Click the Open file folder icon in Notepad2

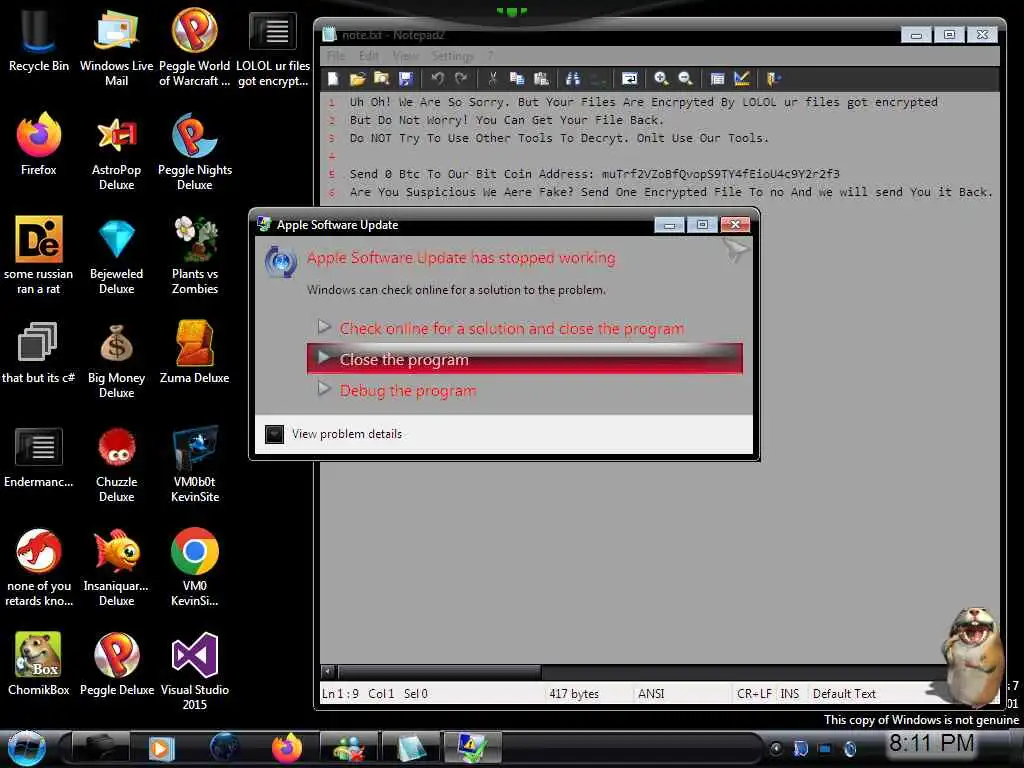(357, 79)
